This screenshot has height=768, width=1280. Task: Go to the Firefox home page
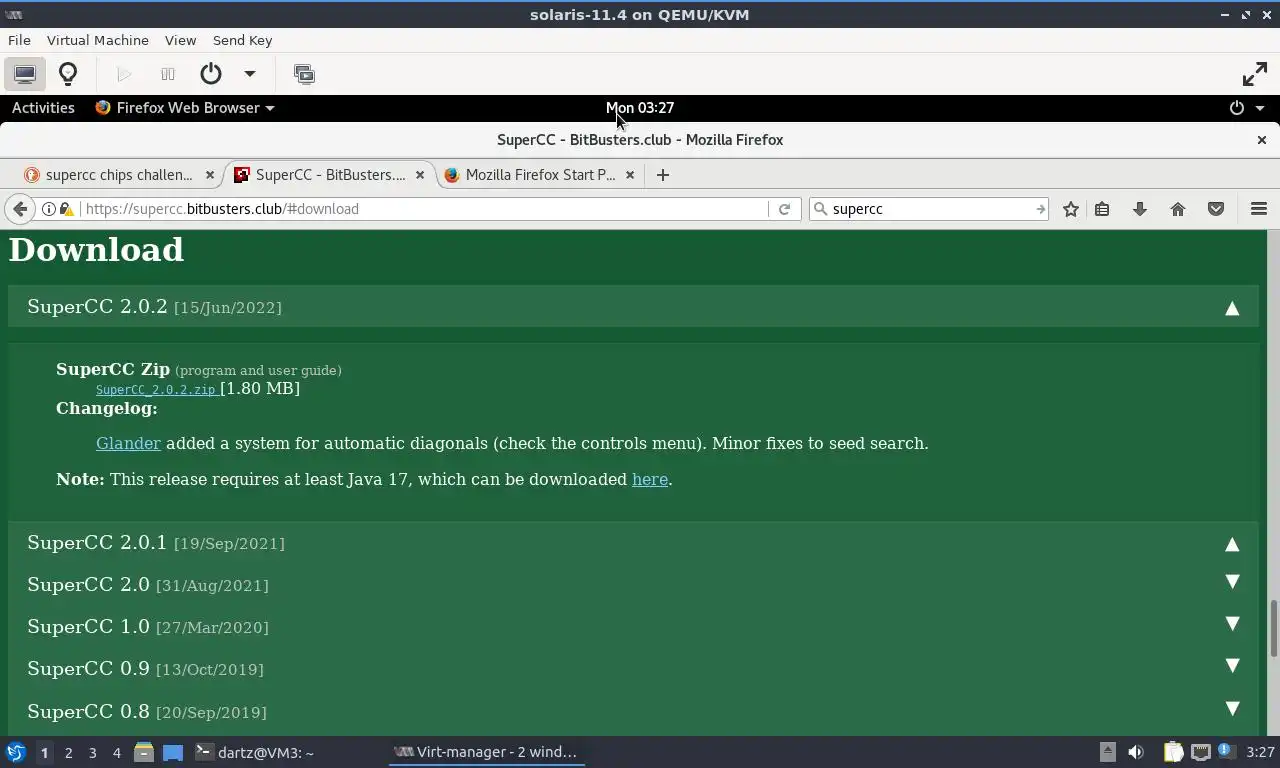[x=1178, y=209]
